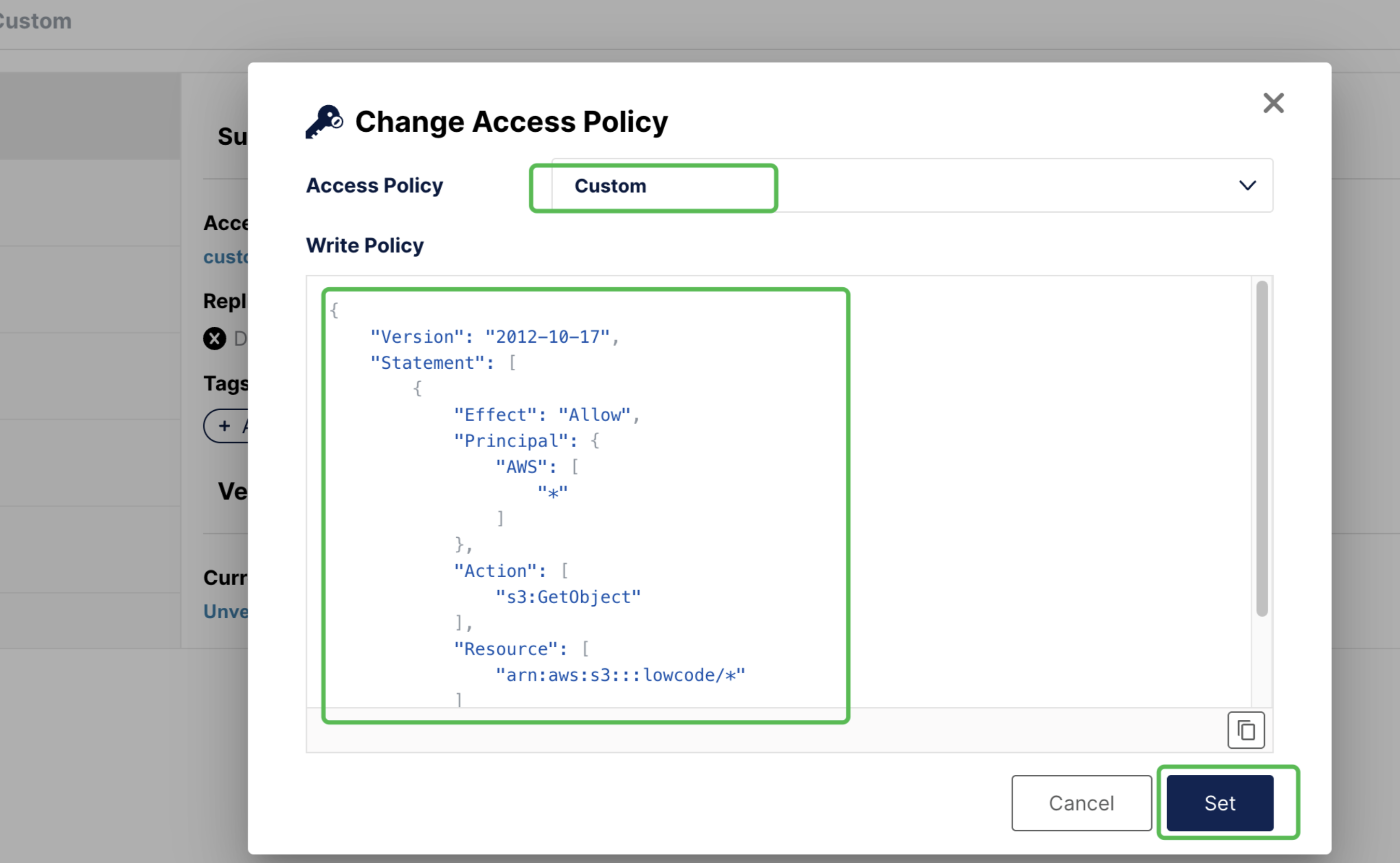Click the key icon in the dialog header
1400x863 pixels.
click(324, 120)
